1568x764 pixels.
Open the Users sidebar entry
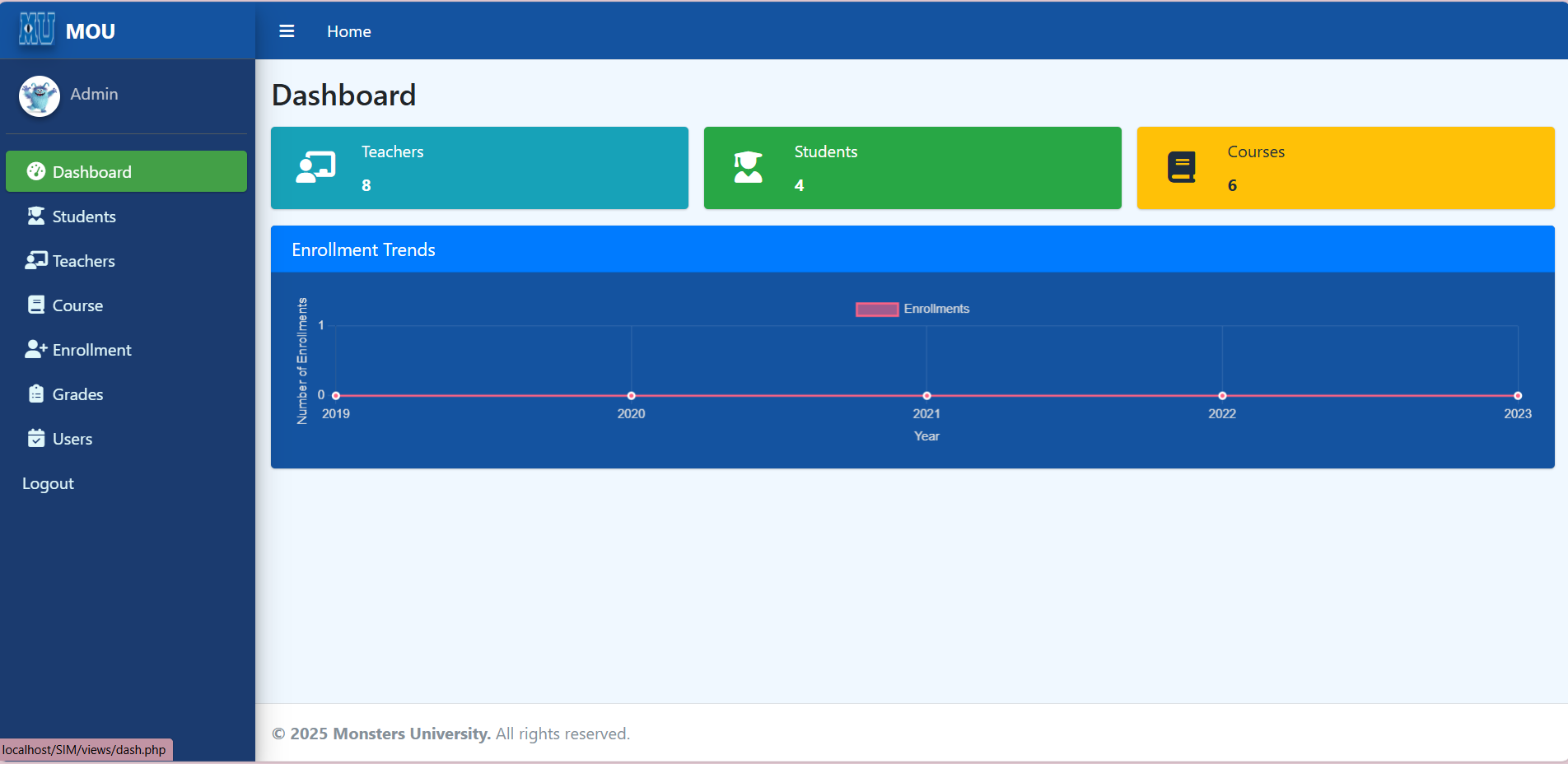(126, 438)
